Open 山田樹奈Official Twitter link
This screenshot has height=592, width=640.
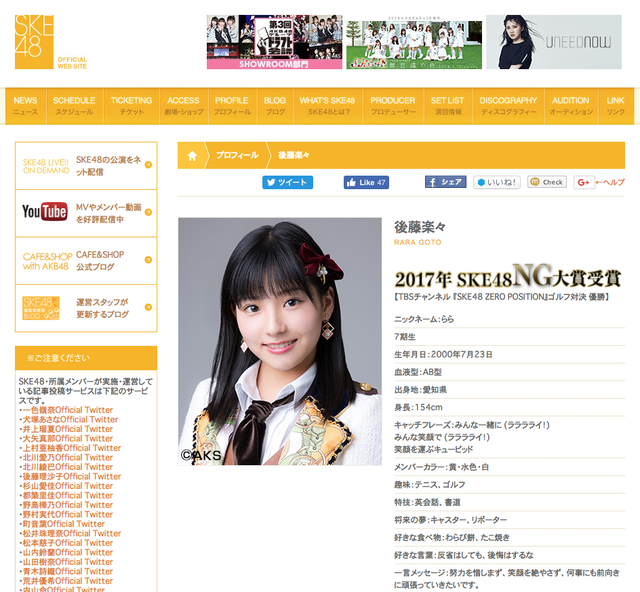68,562
